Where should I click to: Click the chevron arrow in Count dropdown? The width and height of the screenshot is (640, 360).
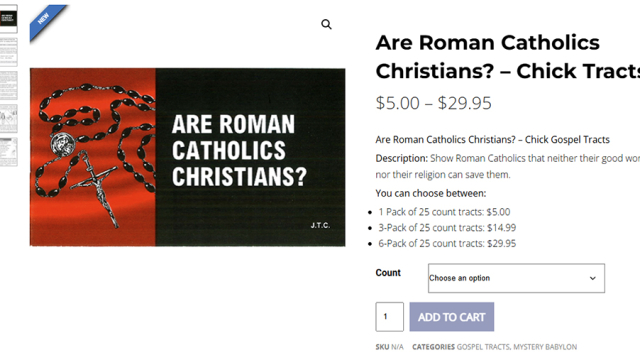[x=593, y=278]
